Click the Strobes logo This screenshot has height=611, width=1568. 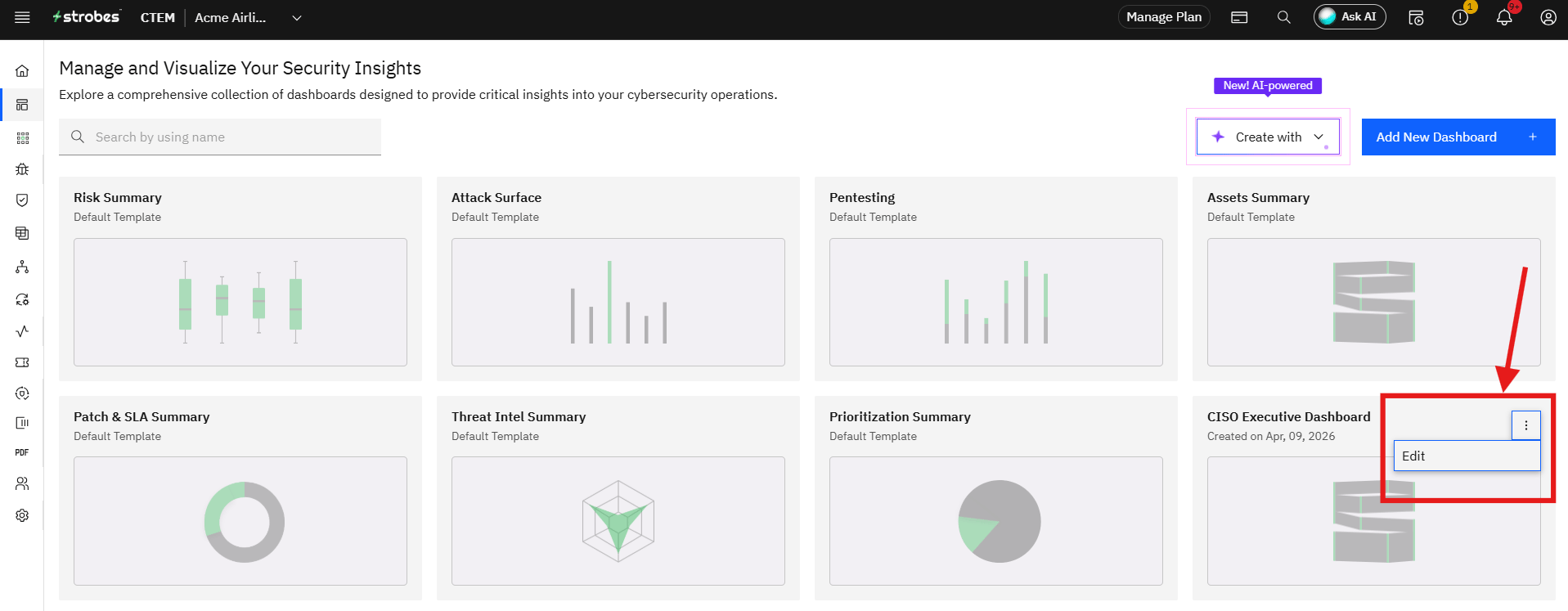pos(87,17)
